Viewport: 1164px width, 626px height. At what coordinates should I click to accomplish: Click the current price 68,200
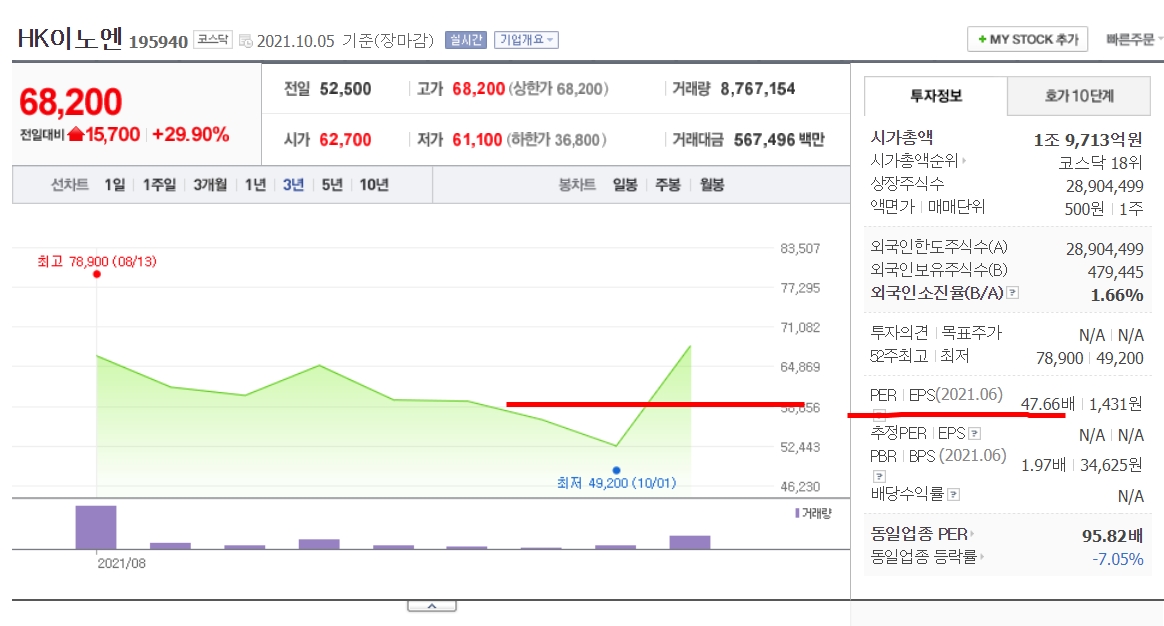(x=71, y=102)
